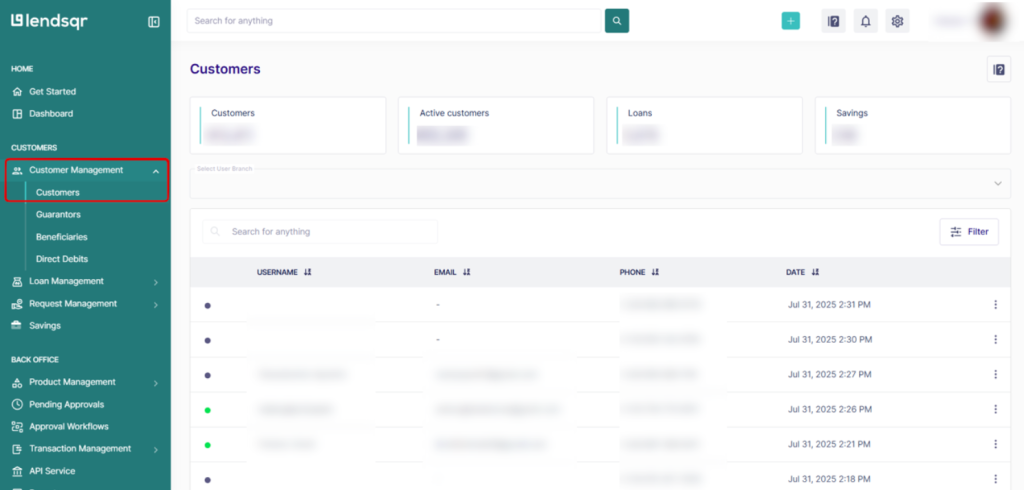Click date Jul 31, 2025 2:21 PM
Image resolution: width=1024 pixels, height=490 pixels.
tap(829, 444)
